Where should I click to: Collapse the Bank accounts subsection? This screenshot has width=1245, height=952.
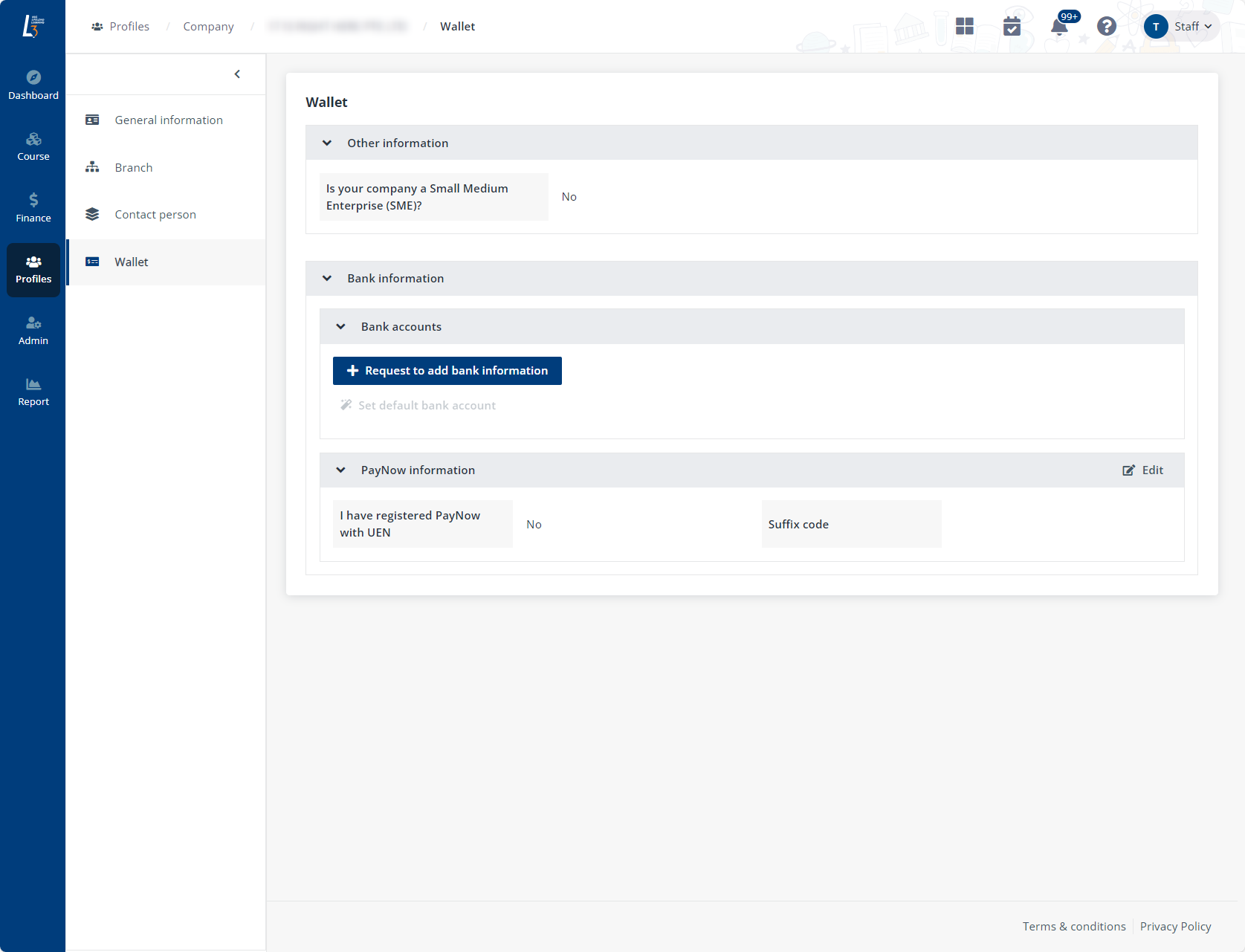coord(341,327)
